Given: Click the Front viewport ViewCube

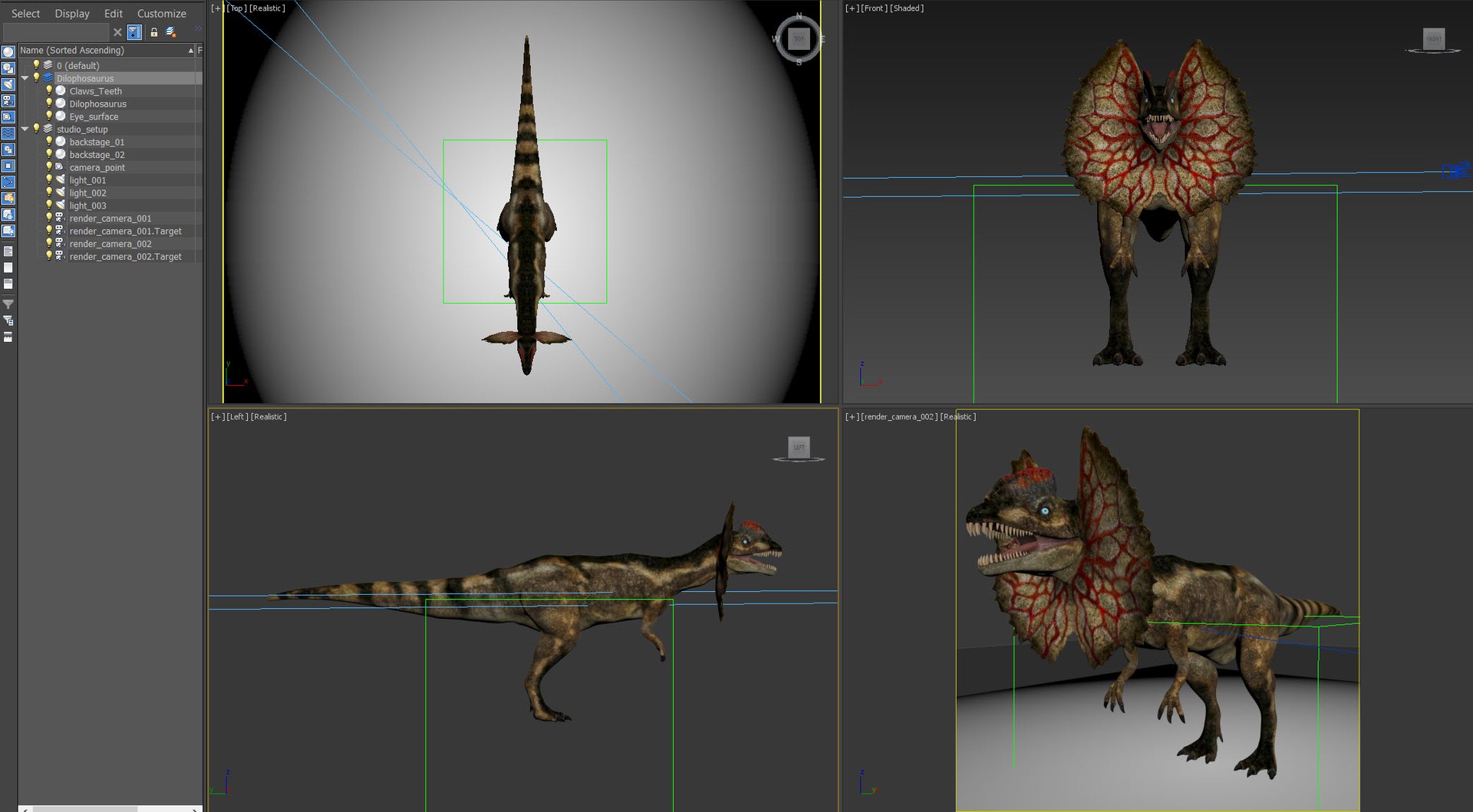Looking at the screenshot, I should (x=1433, y=39).
